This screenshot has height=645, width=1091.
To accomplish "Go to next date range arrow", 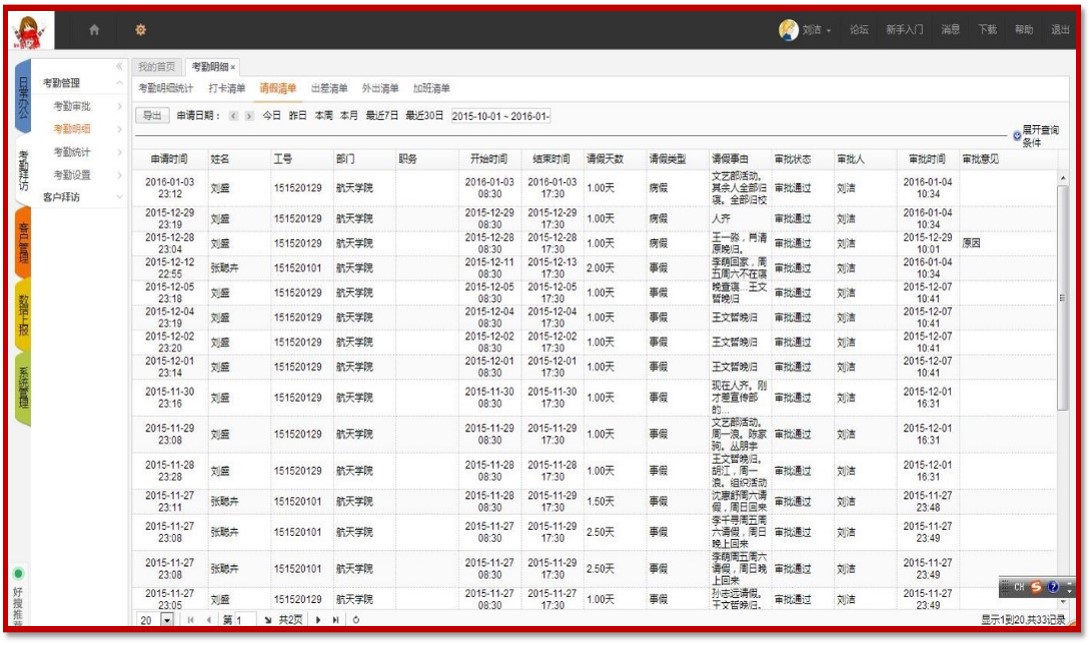I will (x=249, y=116).
